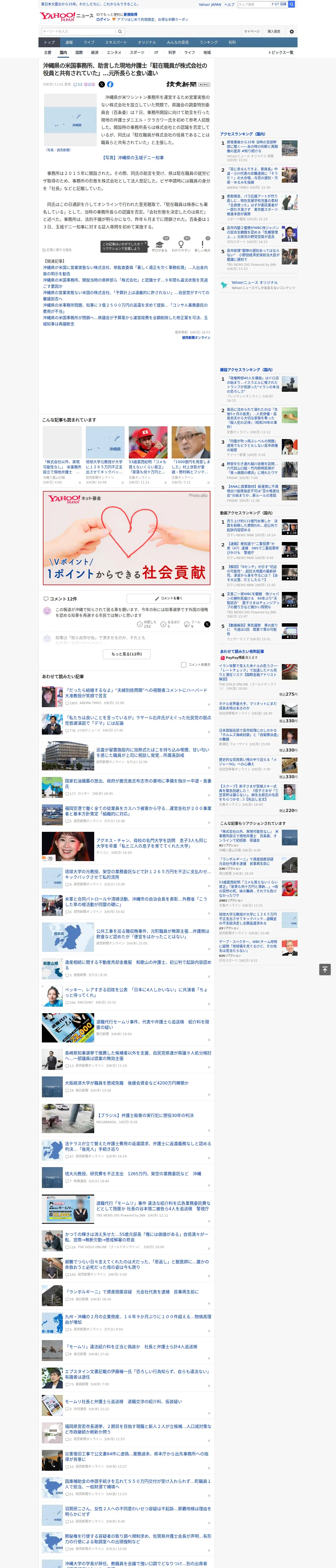Click the 読売新聞オンライン logo
Viewport: 336px width, 1568px height.
tap(188, 85)
